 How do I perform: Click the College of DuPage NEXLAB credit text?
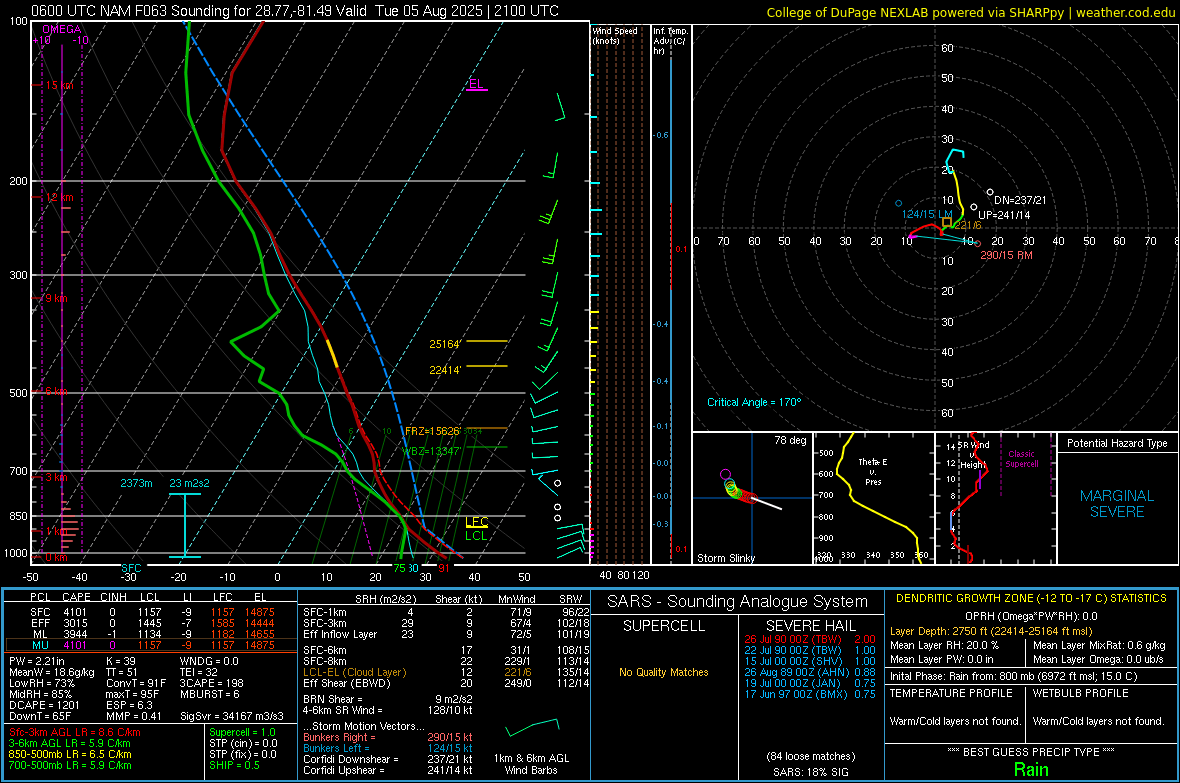[x=971, y=12]
